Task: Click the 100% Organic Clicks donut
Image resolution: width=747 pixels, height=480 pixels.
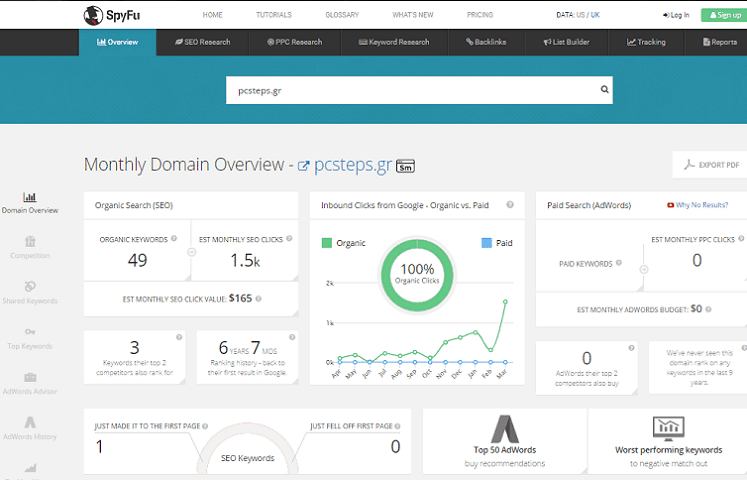Action: point(417,275)
